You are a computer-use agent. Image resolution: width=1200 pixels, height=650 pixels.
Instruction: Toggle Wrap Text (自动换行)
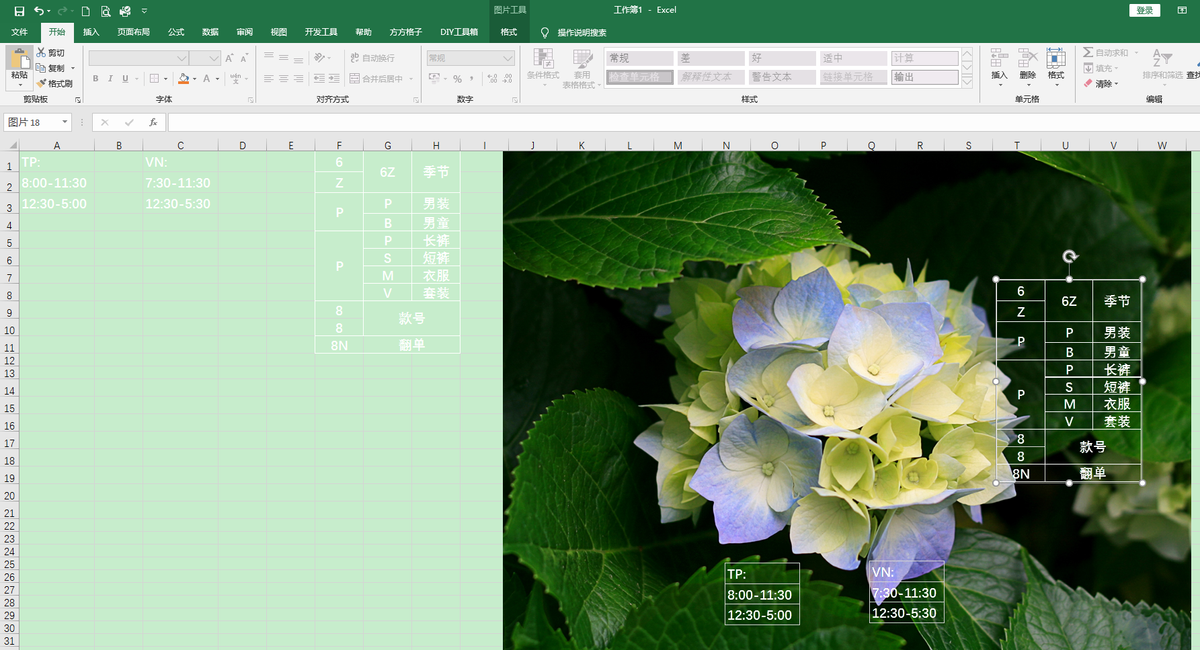372,58
